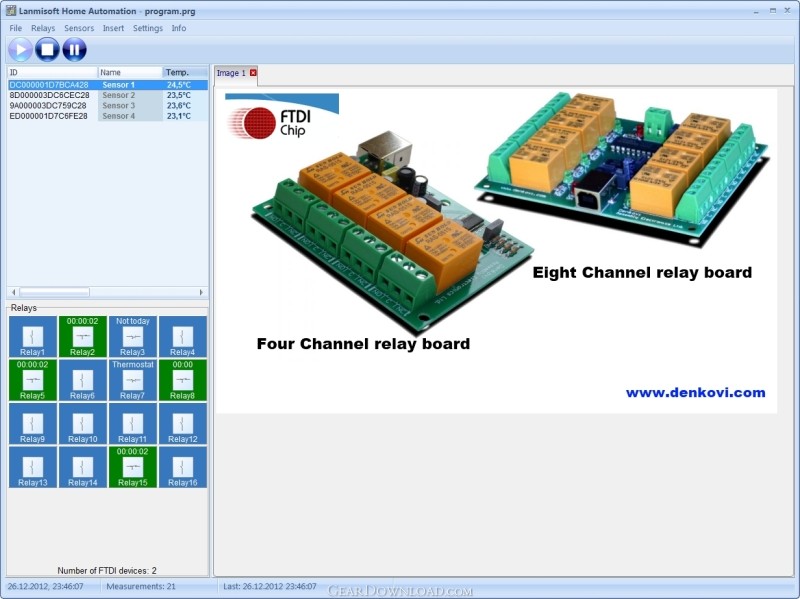
Task: Click the Relay12 switch icon
Action: pyautogui.click(x=183, y=423)
